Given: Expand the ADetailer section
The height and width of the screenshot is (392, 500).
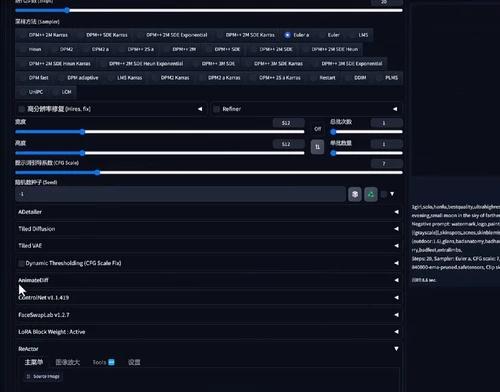Looking at the screenshot, I should point(209,212).
